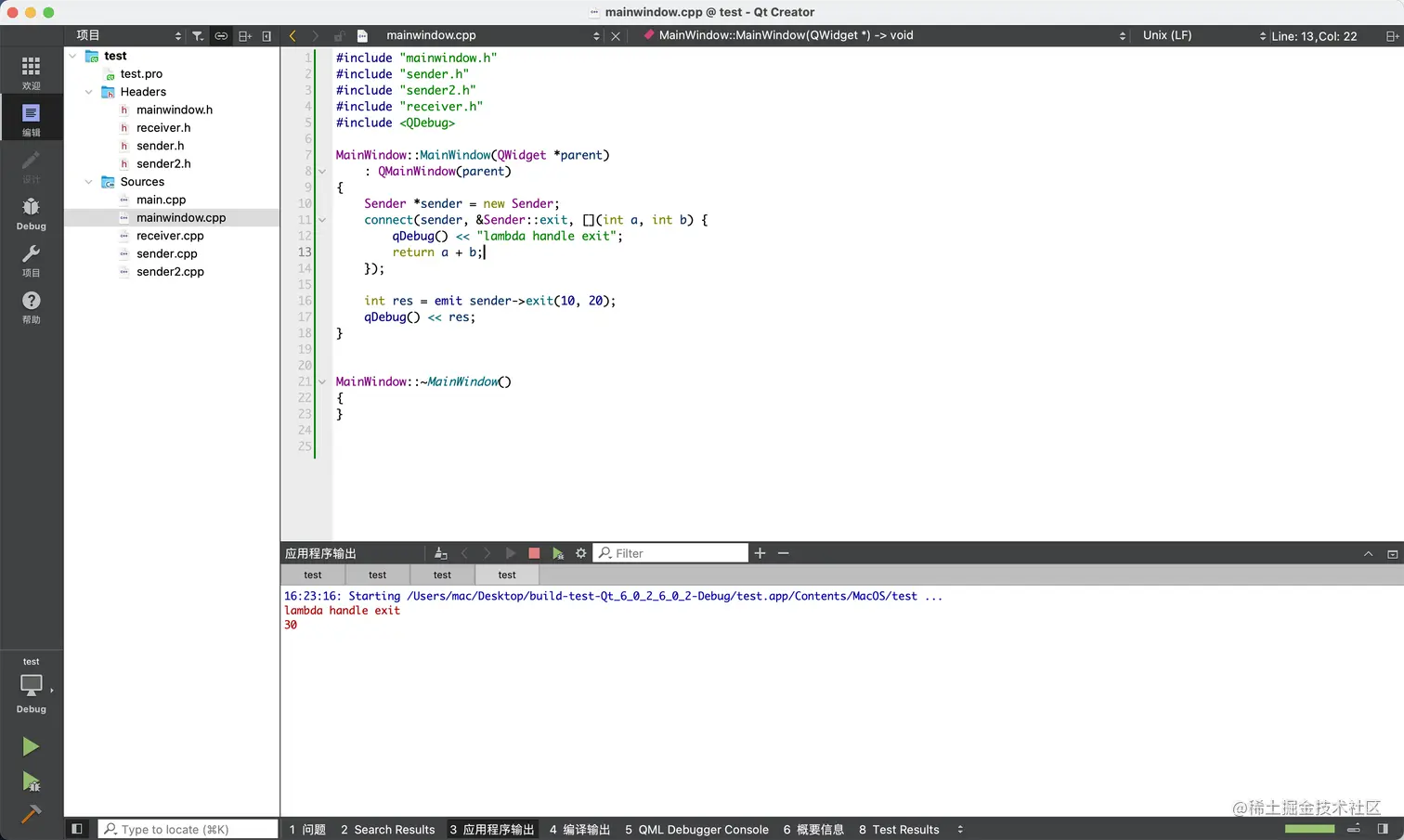The height and width of the screenshot is (840, 1404).
Task: Go back in editor navigation history
Action: [x=292, y=36]
